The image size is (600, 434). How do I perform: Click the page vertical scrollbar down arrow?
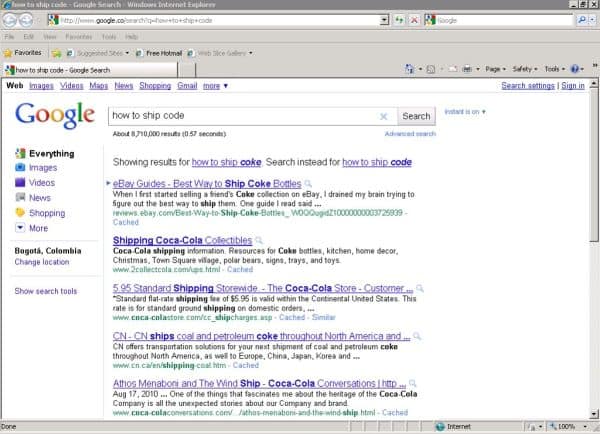594,414
